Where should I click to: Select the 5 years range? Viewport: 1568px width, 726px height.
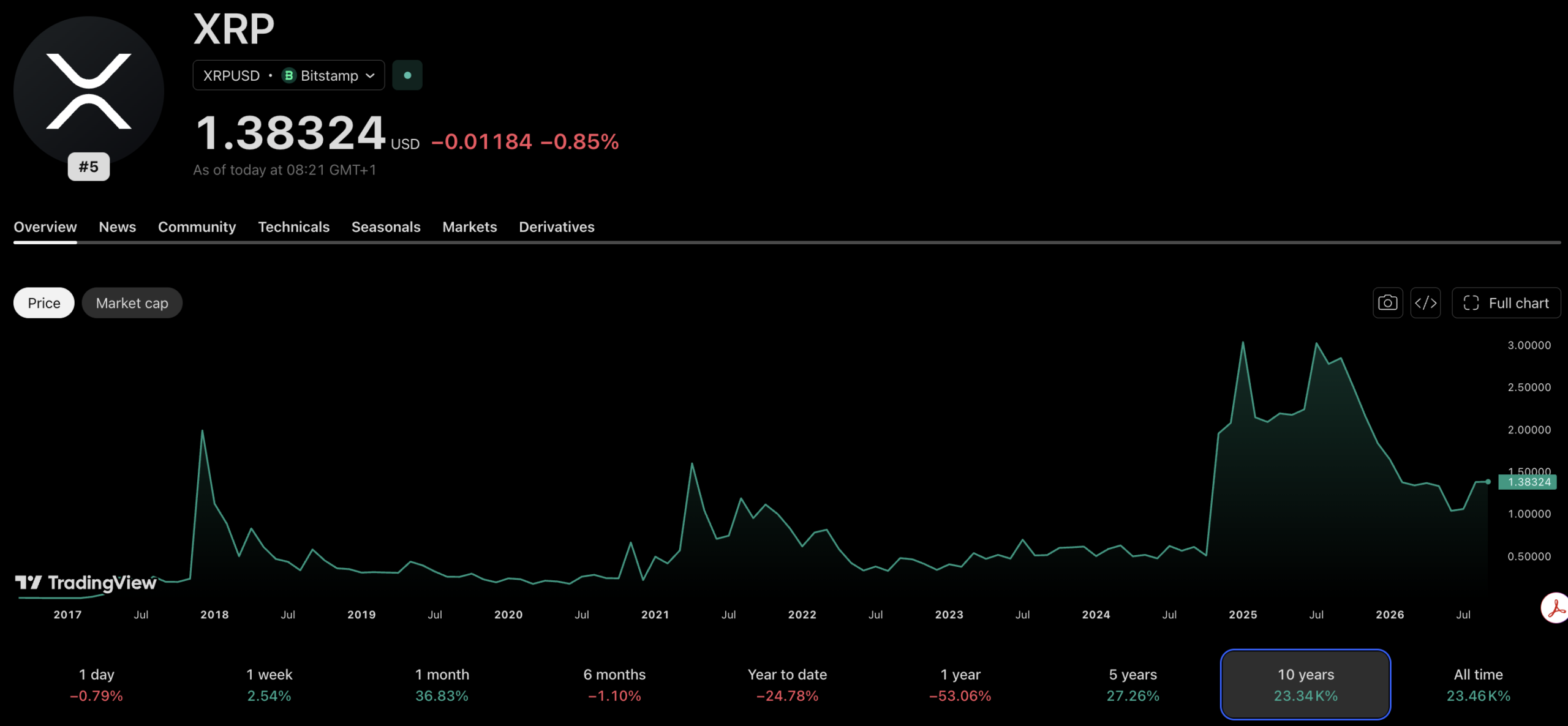tap(1133, 684)
